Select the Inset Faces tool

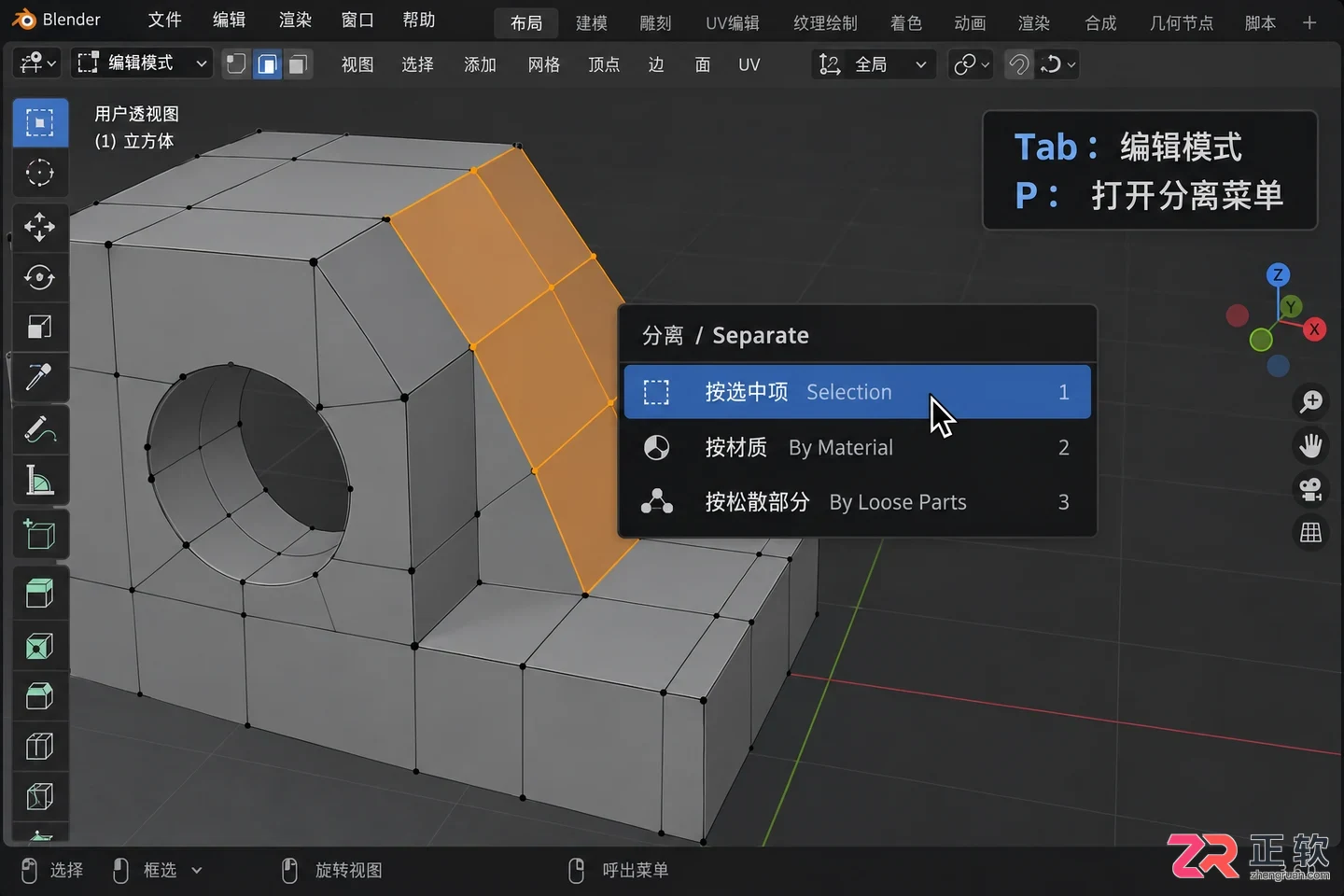coord(40,646)
